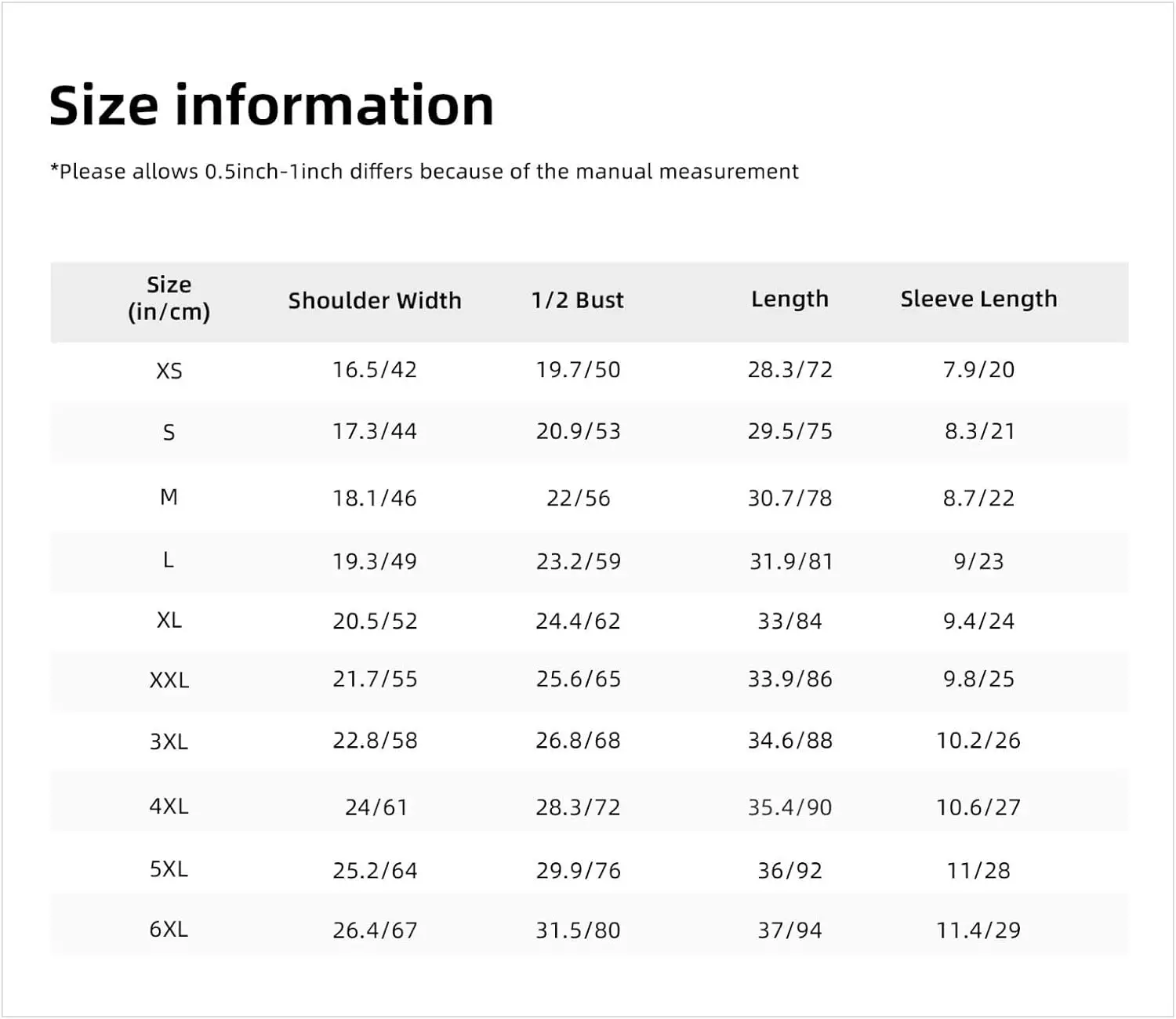Click the 1/2 Bust column header

click(578, 299)
